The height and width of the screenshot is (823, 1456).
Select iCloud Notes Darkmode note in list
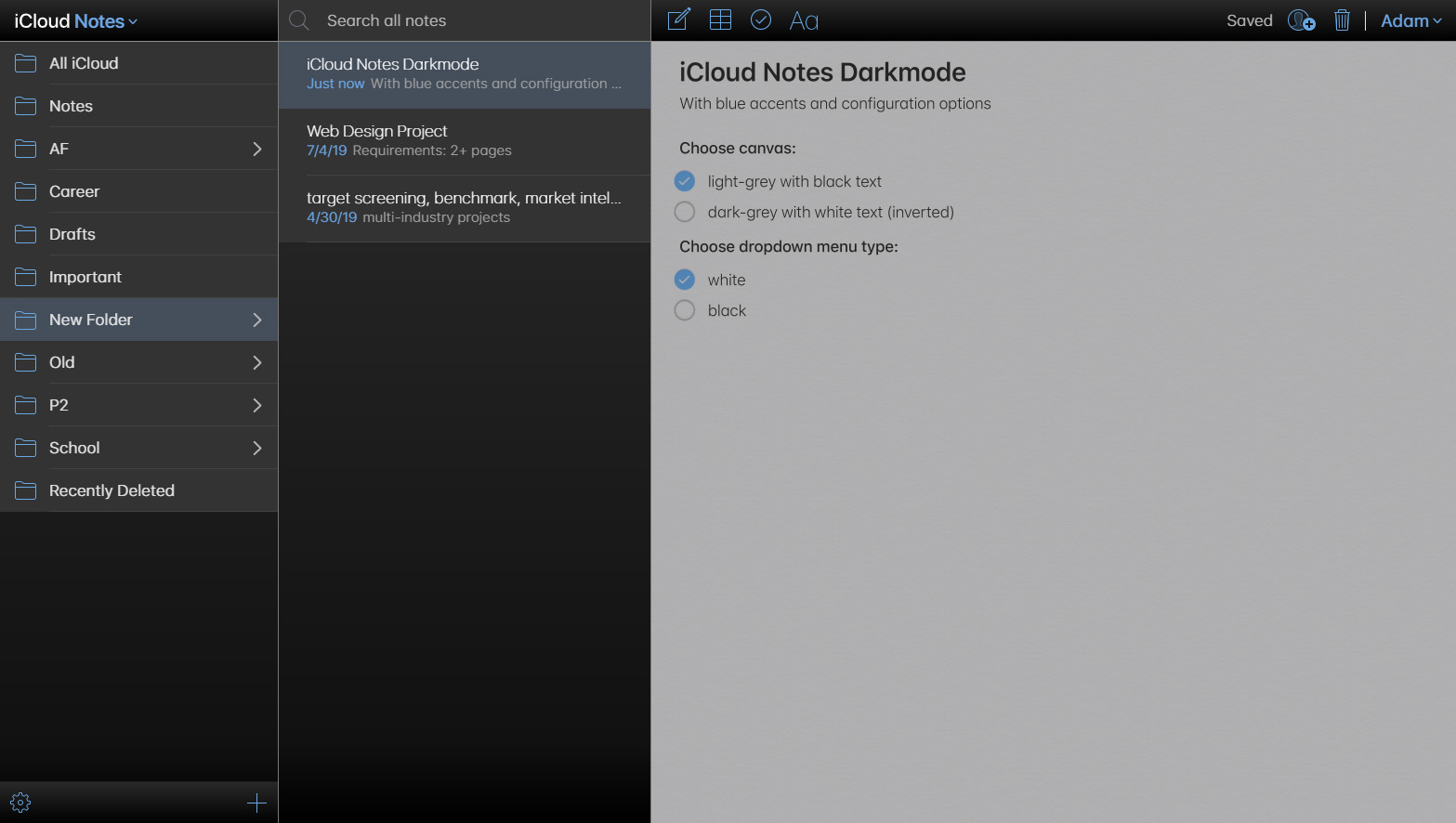[465, 74]
